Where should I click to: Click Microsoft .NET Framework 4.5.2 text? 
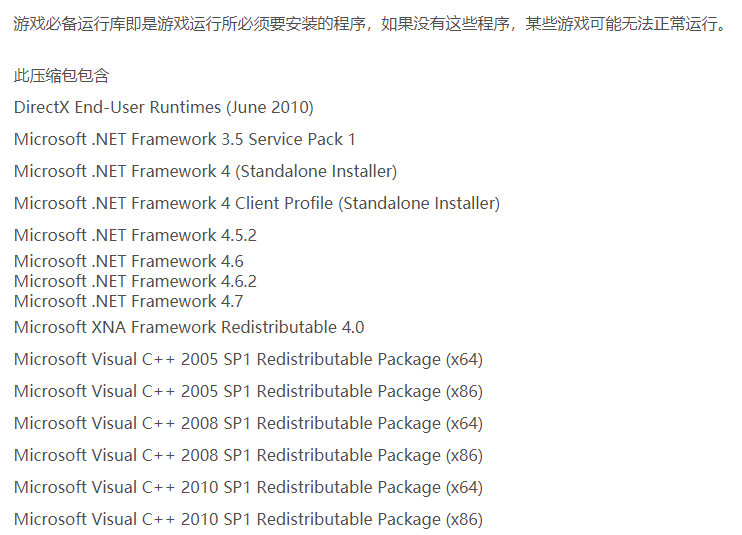pos(135,235)
